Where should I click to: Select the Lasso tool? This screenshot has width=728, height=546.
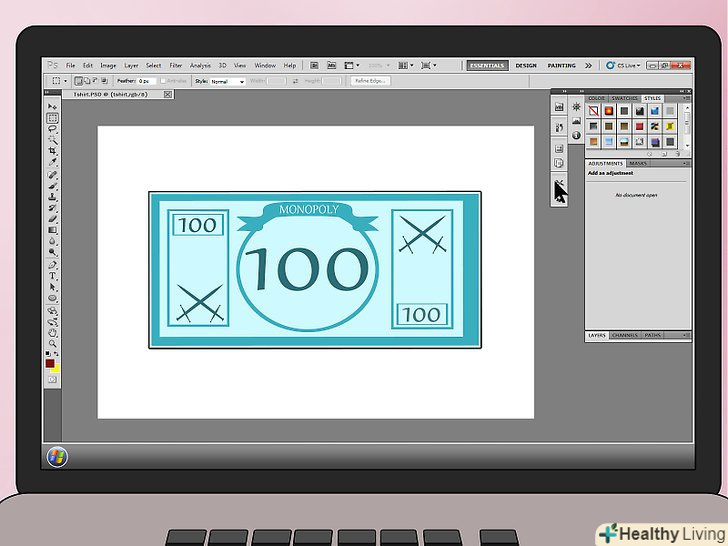[53, 129]
